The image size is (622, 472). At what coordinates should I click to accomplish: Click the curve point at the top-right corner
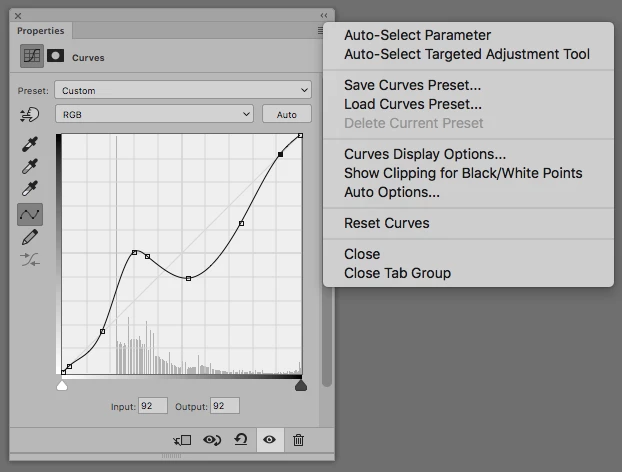pyautogui.click(x=300, y=136)
